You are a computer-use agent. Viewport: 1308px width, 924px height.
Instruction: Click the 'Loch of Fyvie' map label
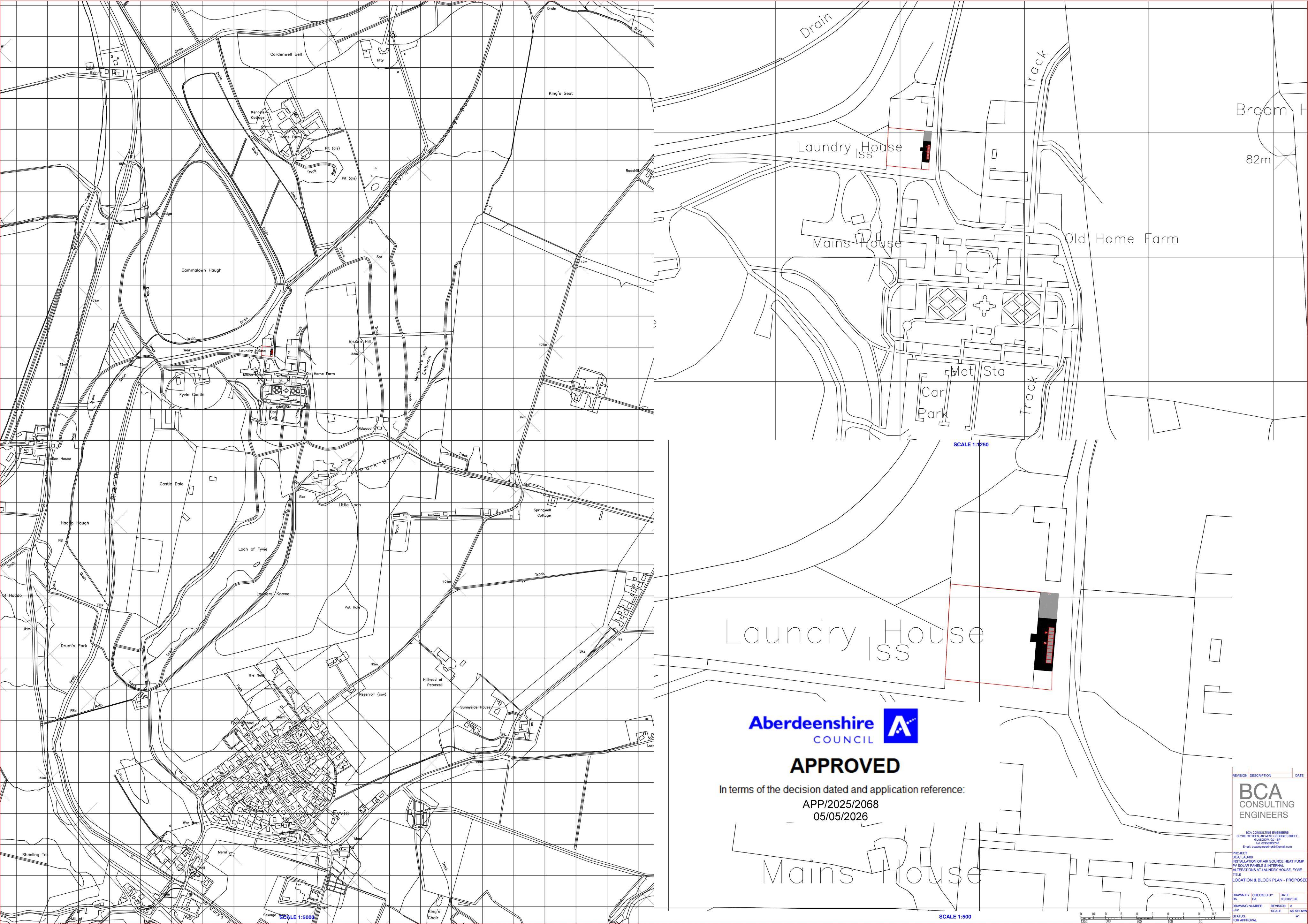pyautogui.click(x=252, y=549)
